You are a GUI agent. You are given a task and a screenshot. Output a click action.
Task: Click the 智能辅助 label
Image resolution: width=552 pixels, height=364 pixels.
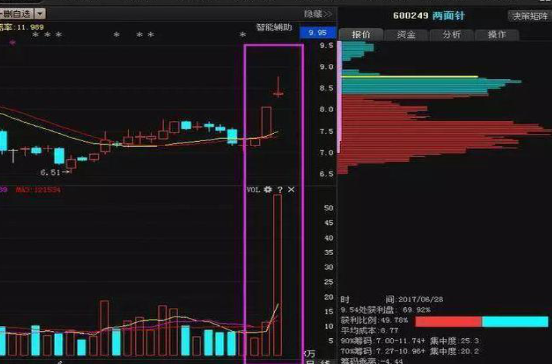click(274, 27)
